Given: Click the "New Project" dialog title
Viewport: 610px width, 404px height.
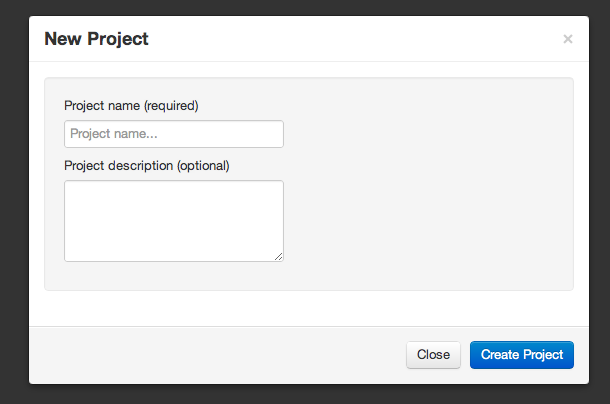Looking at the screenshot, I should [x=96, y=39].
